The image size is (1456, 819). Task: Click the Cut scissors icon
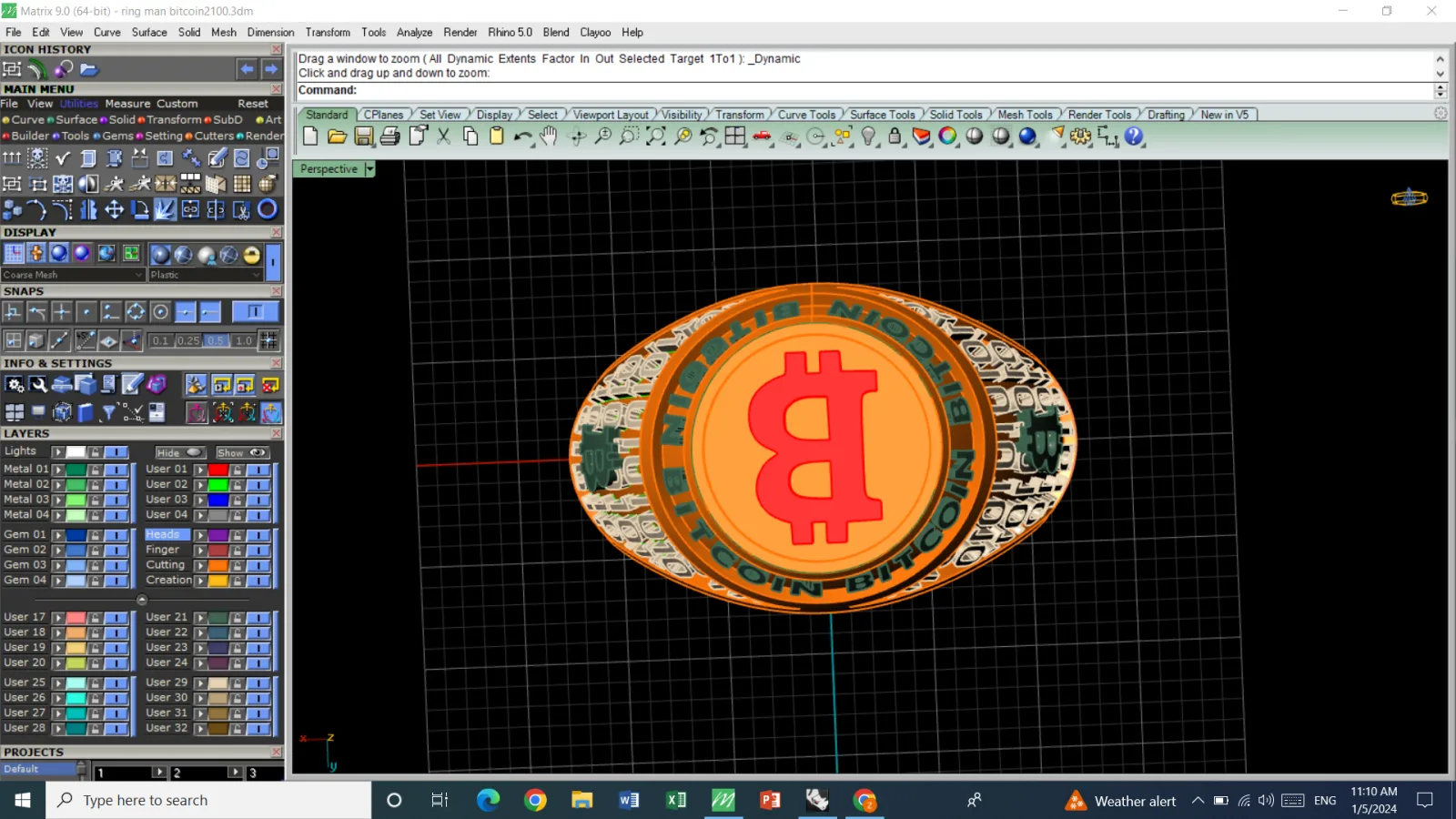(x=443, y=136)
